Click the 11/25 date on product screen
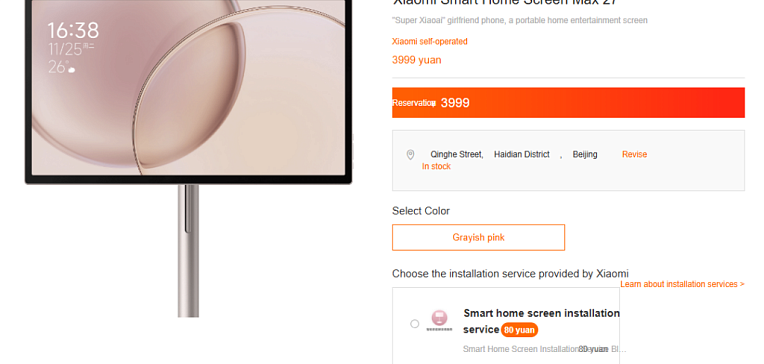Image resolution: width=764 pixels, height=364 pixels. click(65, 49)
